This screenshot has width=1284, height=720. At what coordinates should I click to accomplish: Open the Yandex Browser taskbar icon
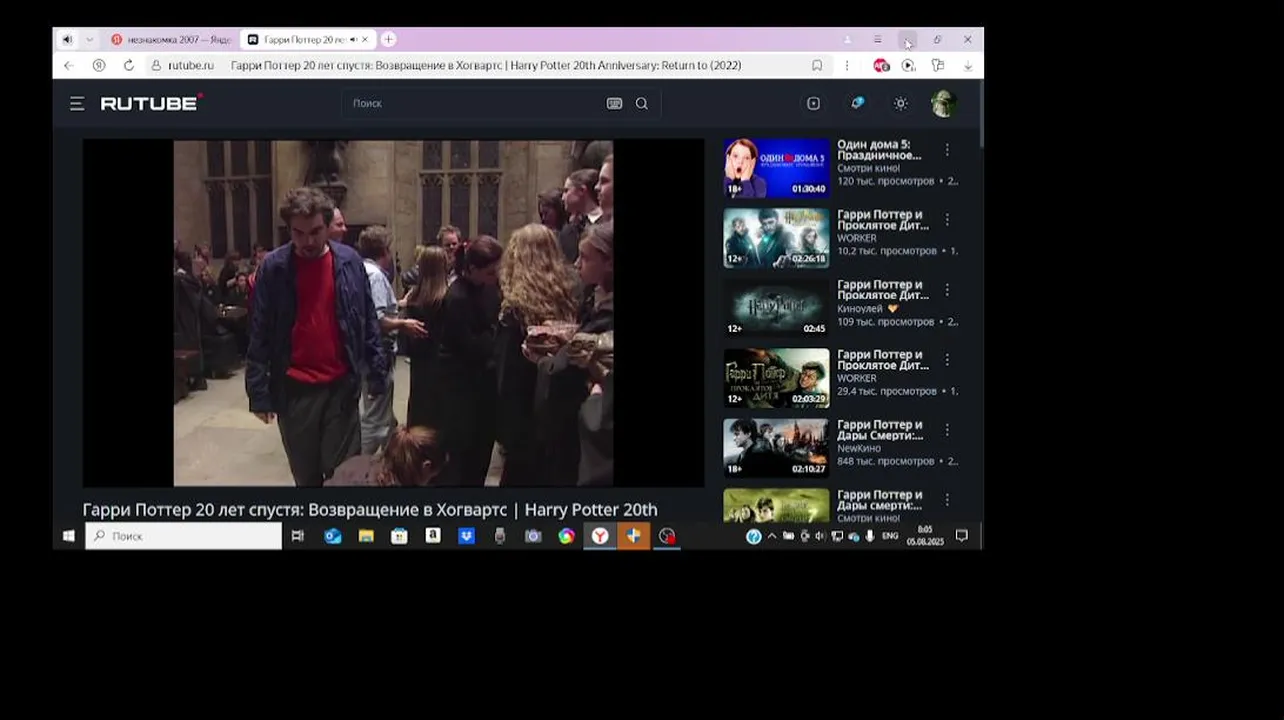(x=600, y=536)
